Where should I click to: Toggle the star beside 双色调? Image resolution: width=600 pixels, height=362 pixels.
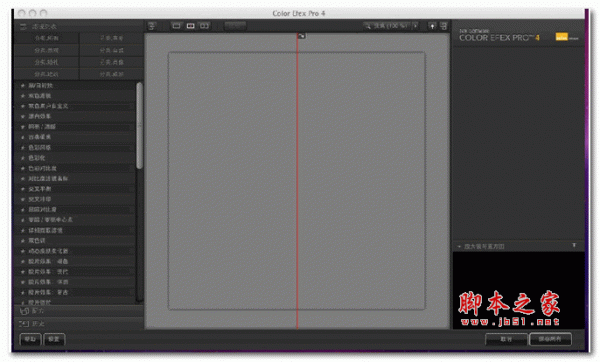click(x=23, y=241)
